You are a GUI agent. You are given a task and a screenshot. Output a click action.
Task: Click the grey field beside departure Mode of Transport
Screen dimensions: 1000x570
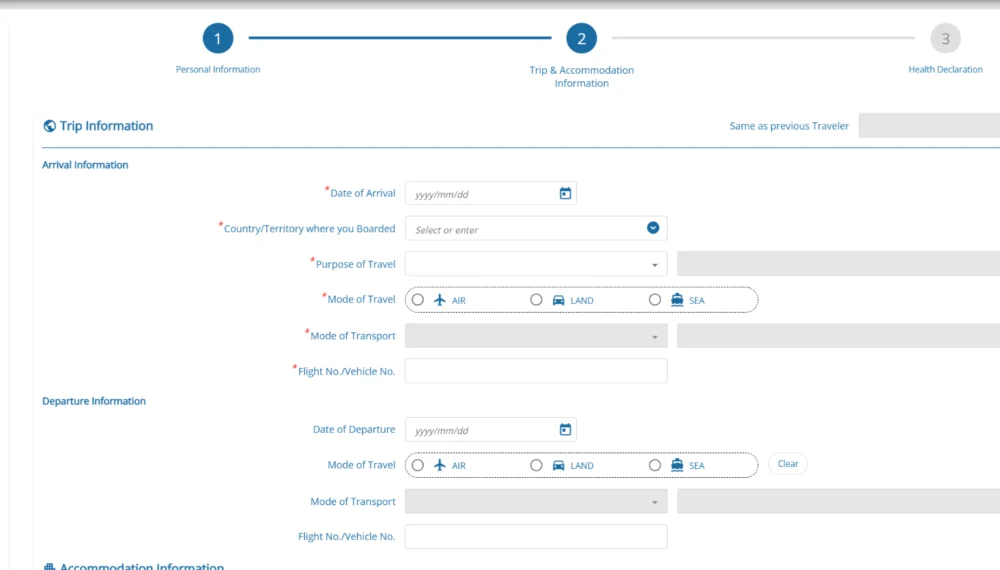(838, 501)
